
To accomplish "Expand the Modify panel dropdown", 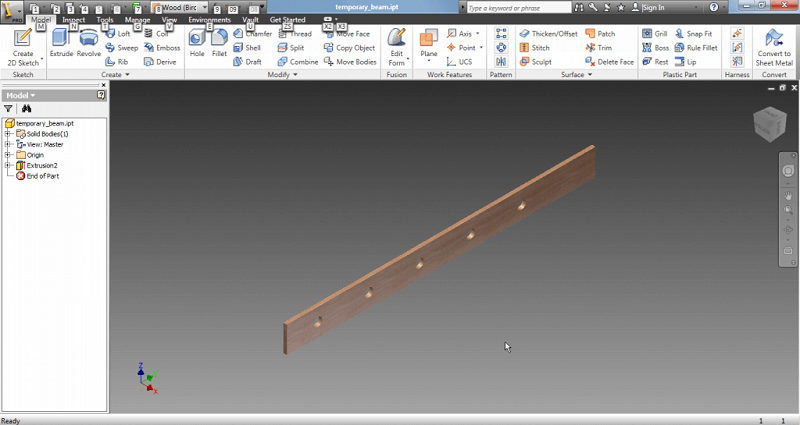I will pyautogui.click(x=282, y=74).
